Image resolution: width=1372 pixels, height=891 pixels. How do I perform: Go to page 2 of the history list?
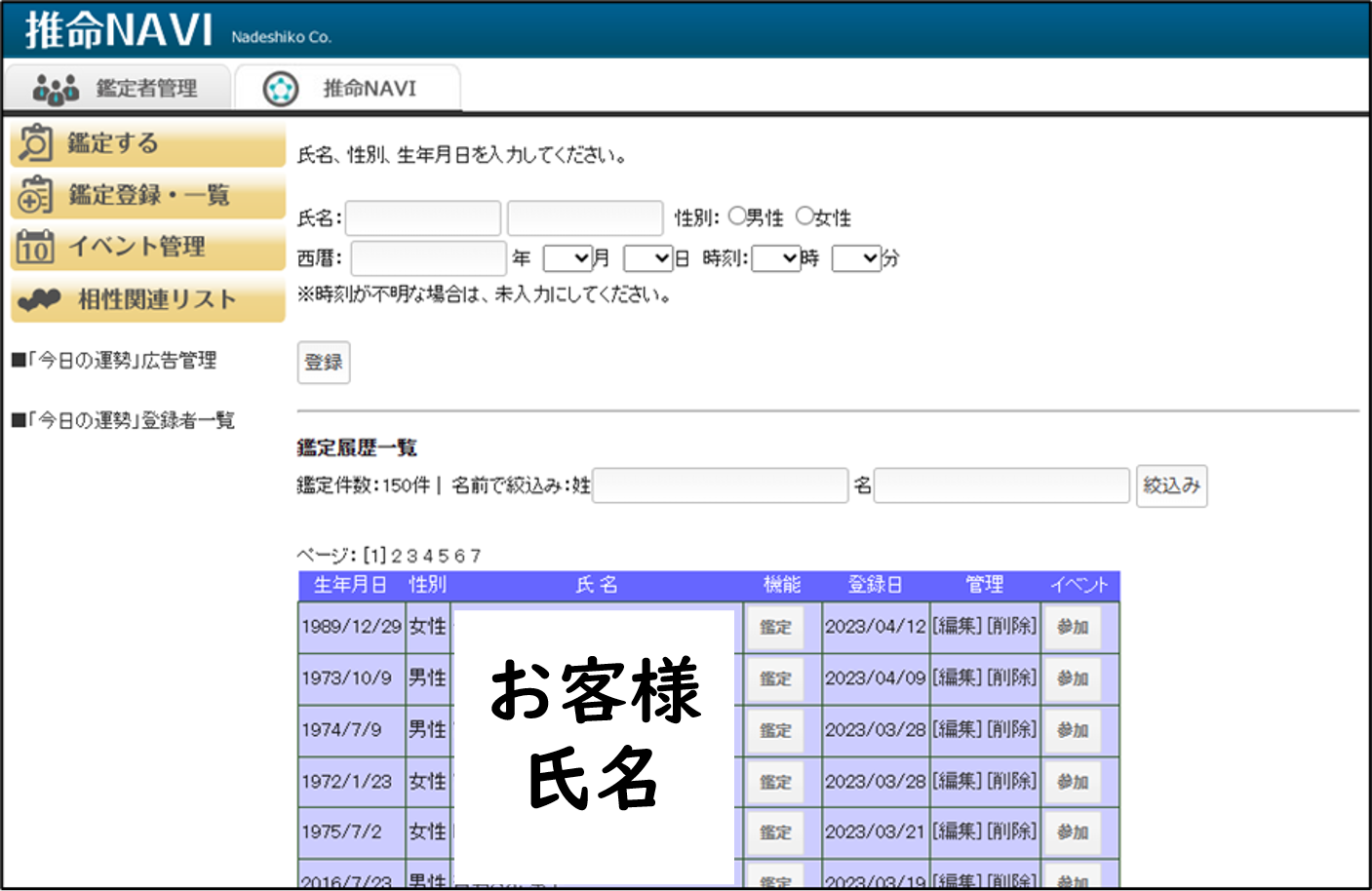(396, 556)
